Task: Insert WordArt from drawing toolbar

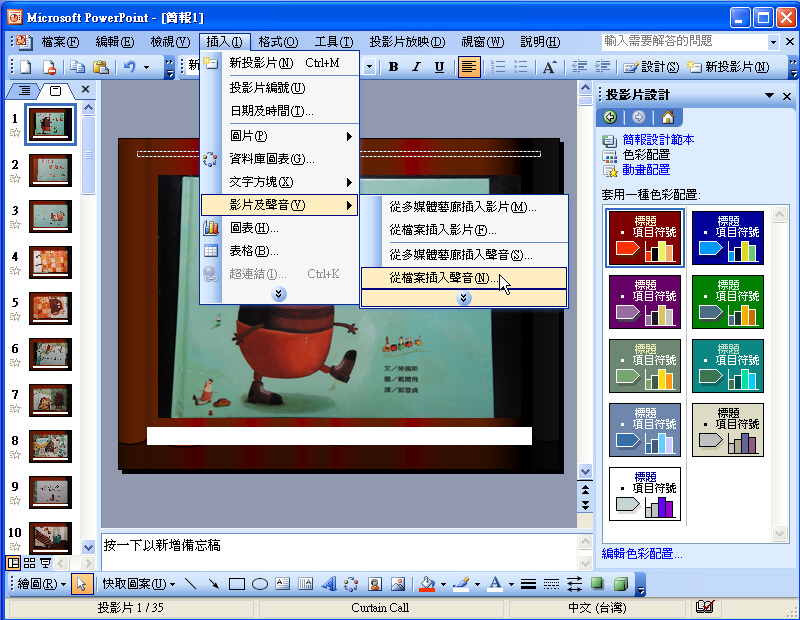Action: pyautogui.click(x=329, y=583)
